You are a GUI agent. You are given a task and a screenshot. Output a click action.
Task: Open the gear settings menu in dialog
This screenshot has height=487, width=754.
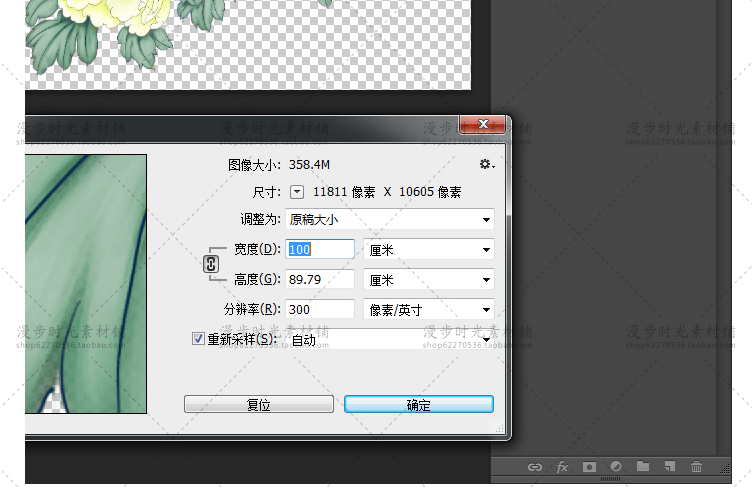[486, 164]
